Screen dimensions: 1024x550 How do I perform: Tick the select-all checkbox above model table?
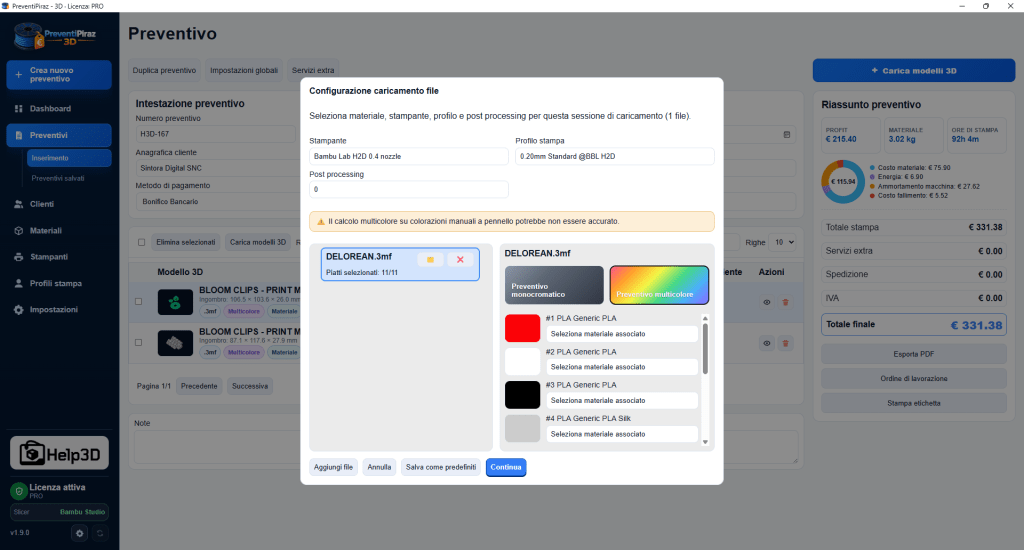click(142, 242)
